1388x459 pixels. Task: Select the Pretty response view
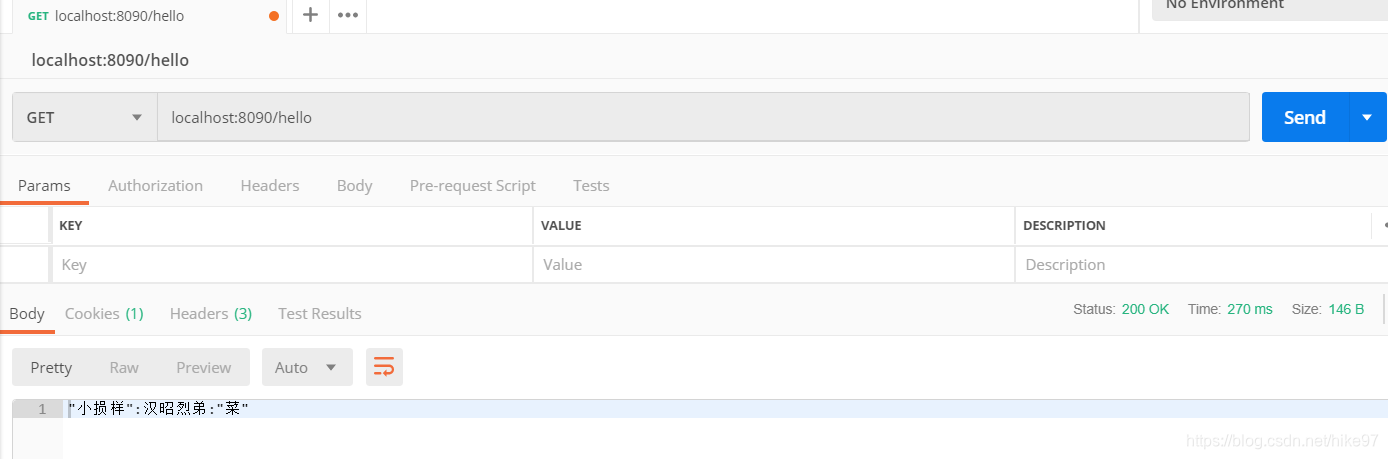pos(51,367)
